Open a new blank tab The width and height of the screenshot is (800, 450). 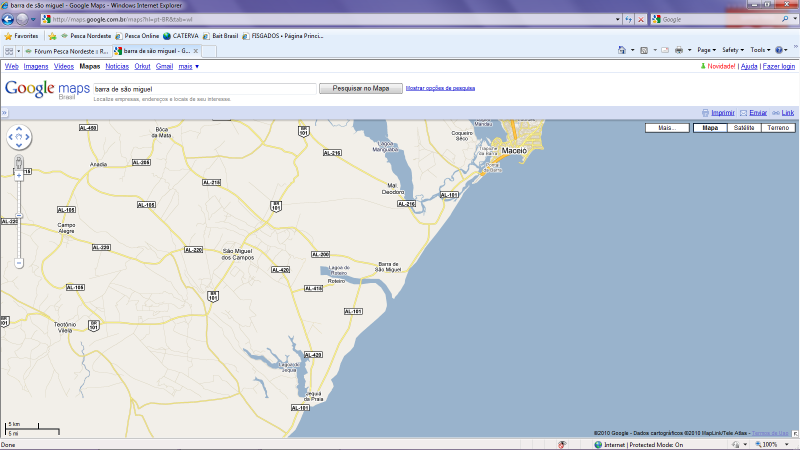pyautogui.click(x=209, y=51)
